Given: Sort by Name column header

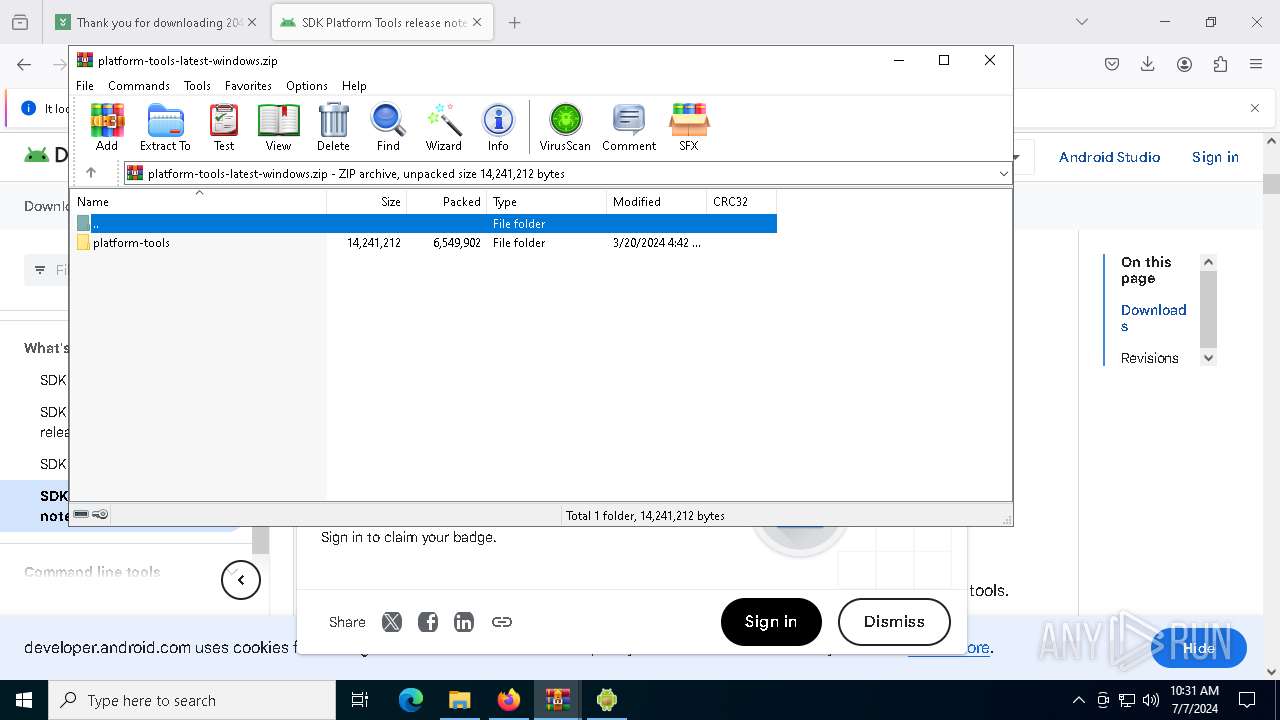Looking at the screenshot, I should 198,202.
